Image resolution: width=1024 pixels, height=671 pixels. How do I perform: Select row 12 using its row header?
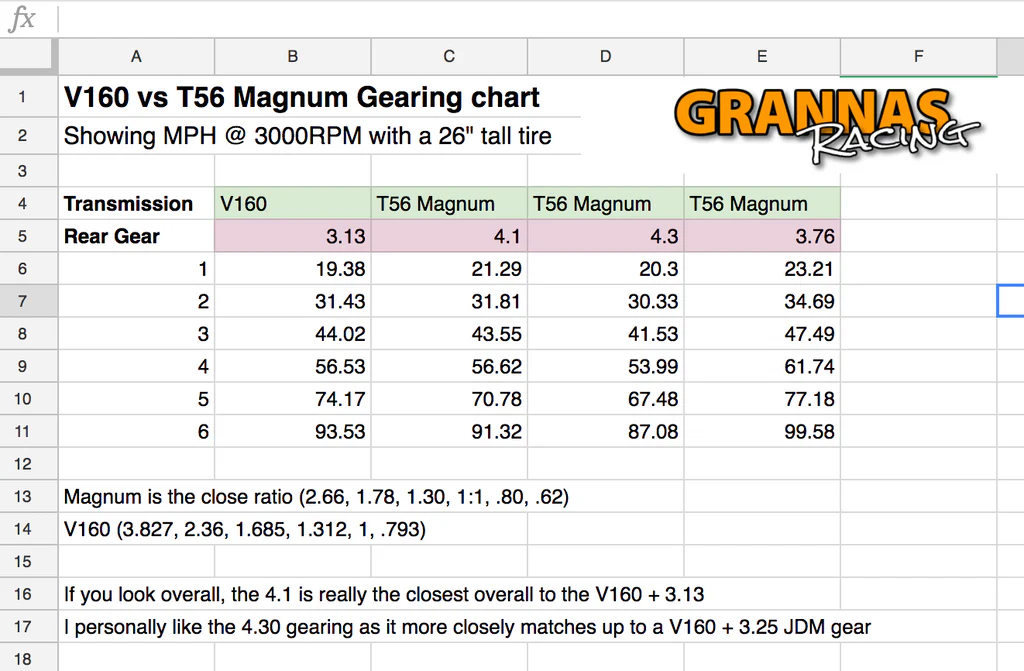29,464
